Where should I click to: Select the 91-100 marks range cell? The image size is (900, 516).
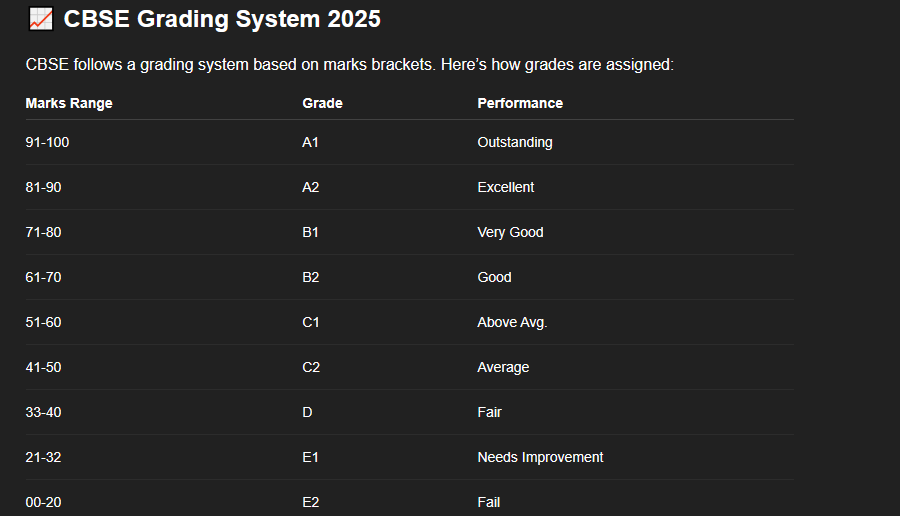pyautogui.click(x=47, y=142)
